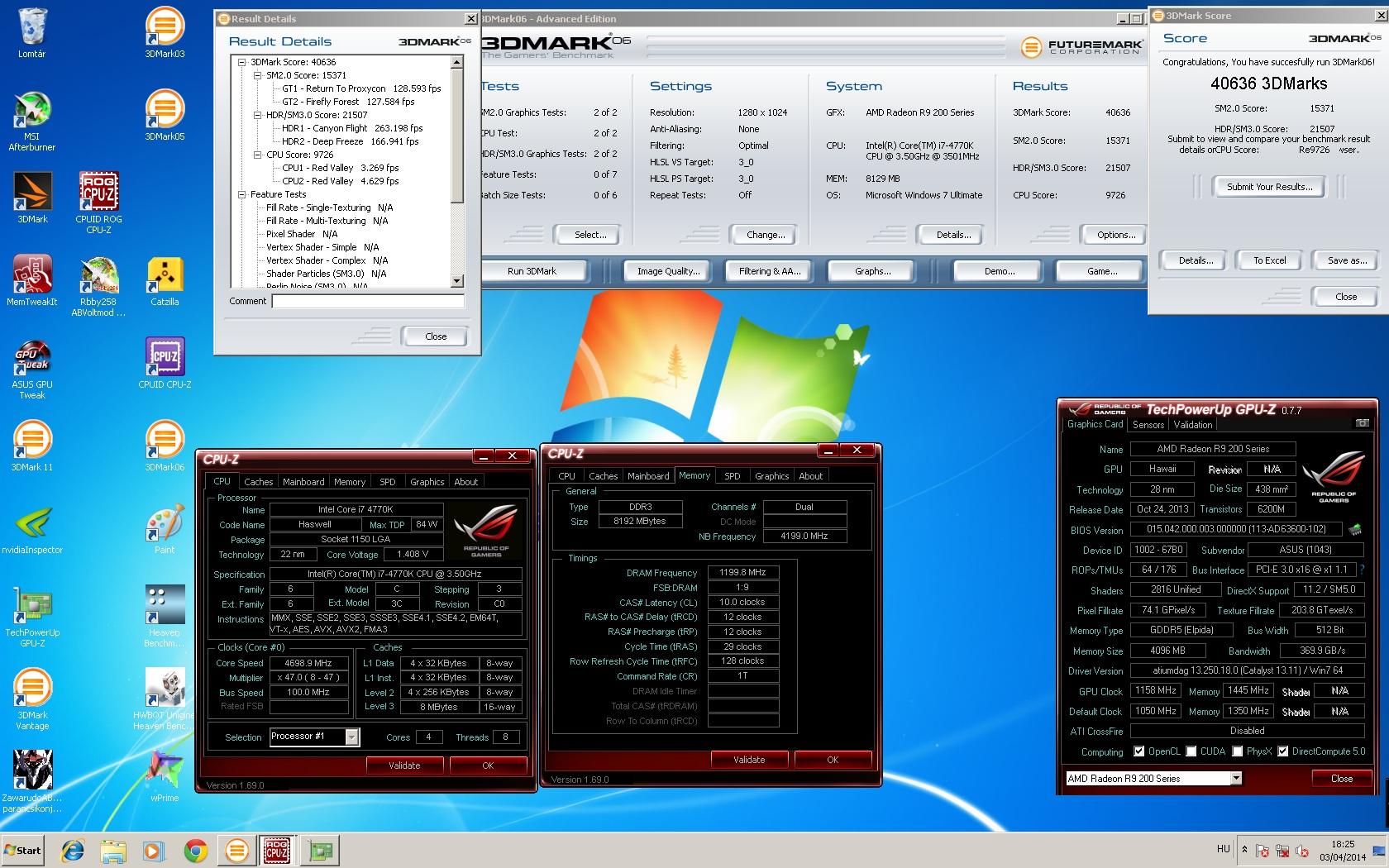
Task: Collapse Feature Tests tree node
Action: click(242, 194)
